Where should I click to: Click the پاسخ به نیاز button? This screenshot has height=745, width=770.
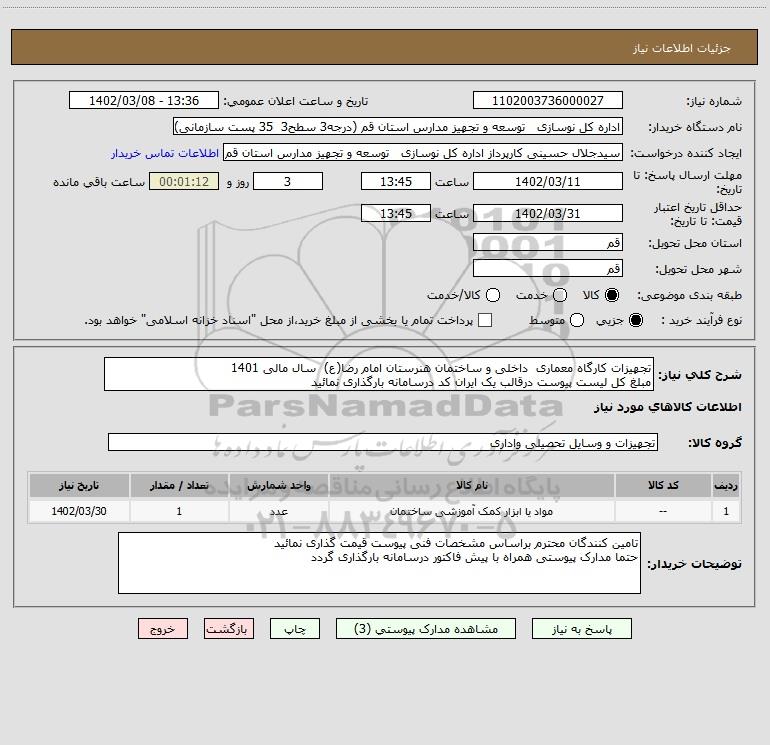coord(581,629)
